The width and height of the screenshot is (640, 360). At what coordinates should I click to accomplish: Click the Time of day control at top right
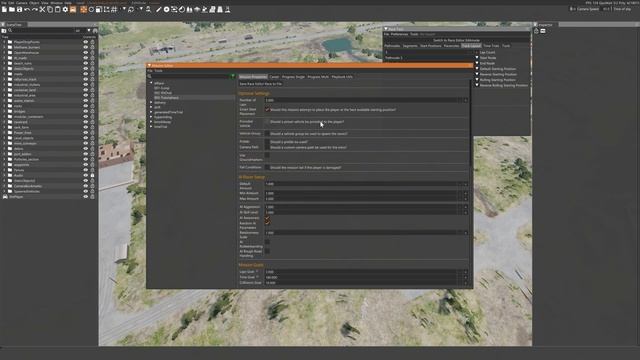coord(621,9)
